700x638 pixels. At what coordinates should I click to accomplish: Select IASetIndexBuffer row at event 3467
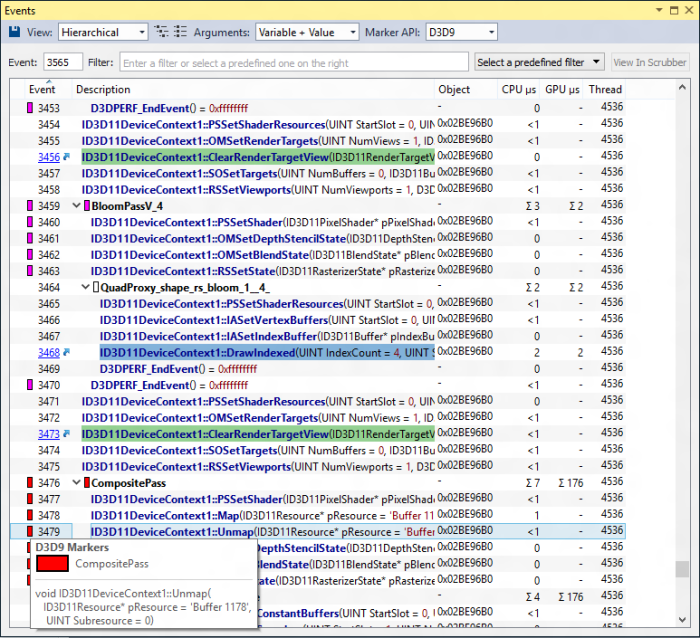[x=318, y=336]
